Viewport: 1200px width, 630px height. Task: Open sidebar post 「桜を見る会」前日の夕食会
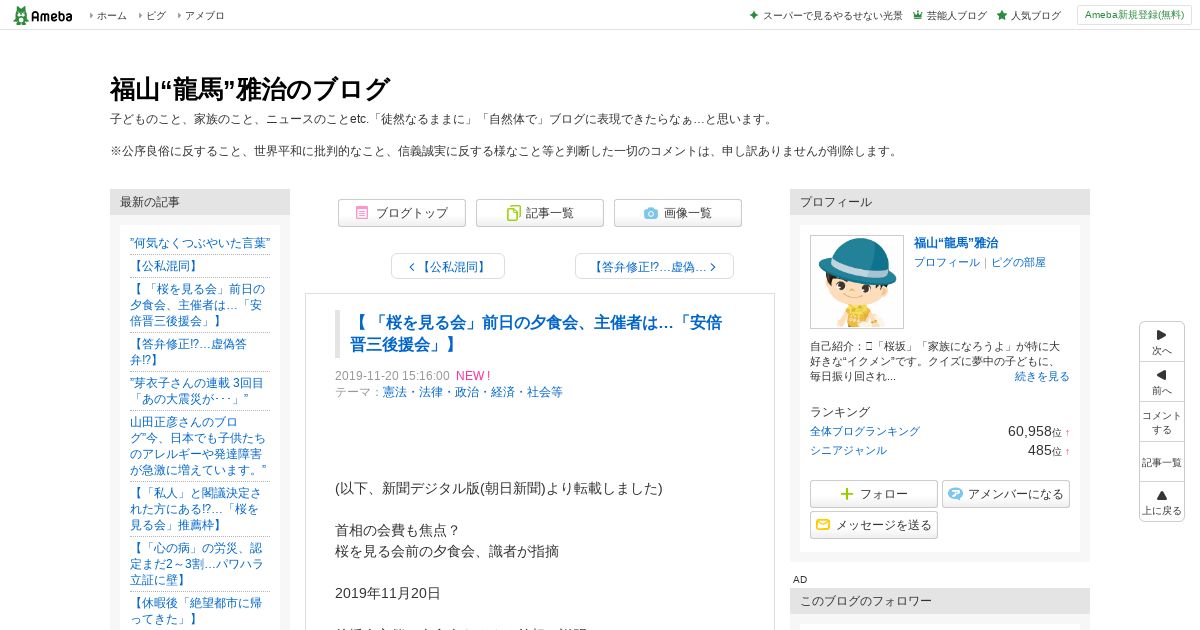point(197,305)
